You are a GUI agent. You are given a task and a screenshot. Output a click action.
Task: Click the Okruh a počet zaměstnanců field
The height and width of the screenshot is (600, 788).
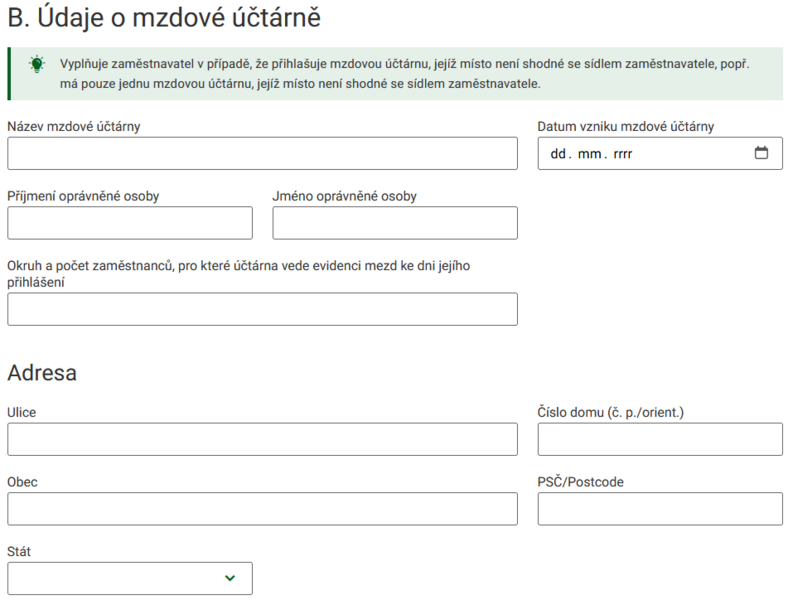tap(262, 309)
